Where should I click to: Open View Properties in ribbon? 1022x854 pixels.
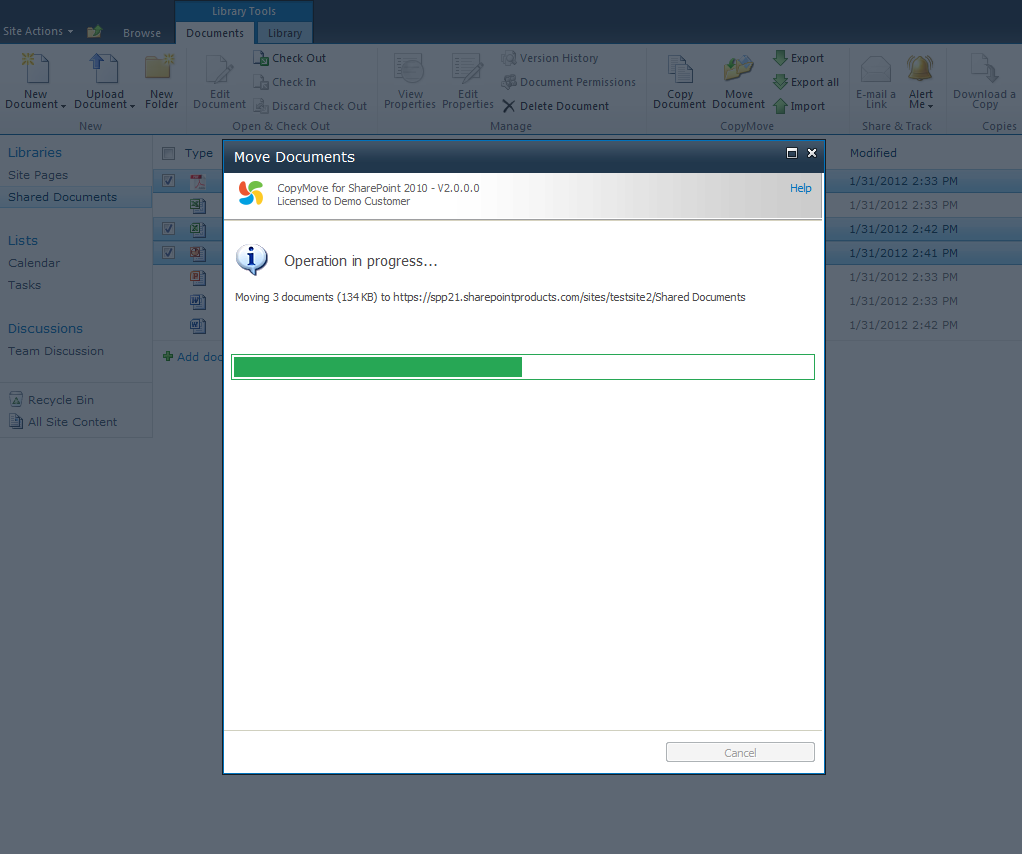pos(409,81)
